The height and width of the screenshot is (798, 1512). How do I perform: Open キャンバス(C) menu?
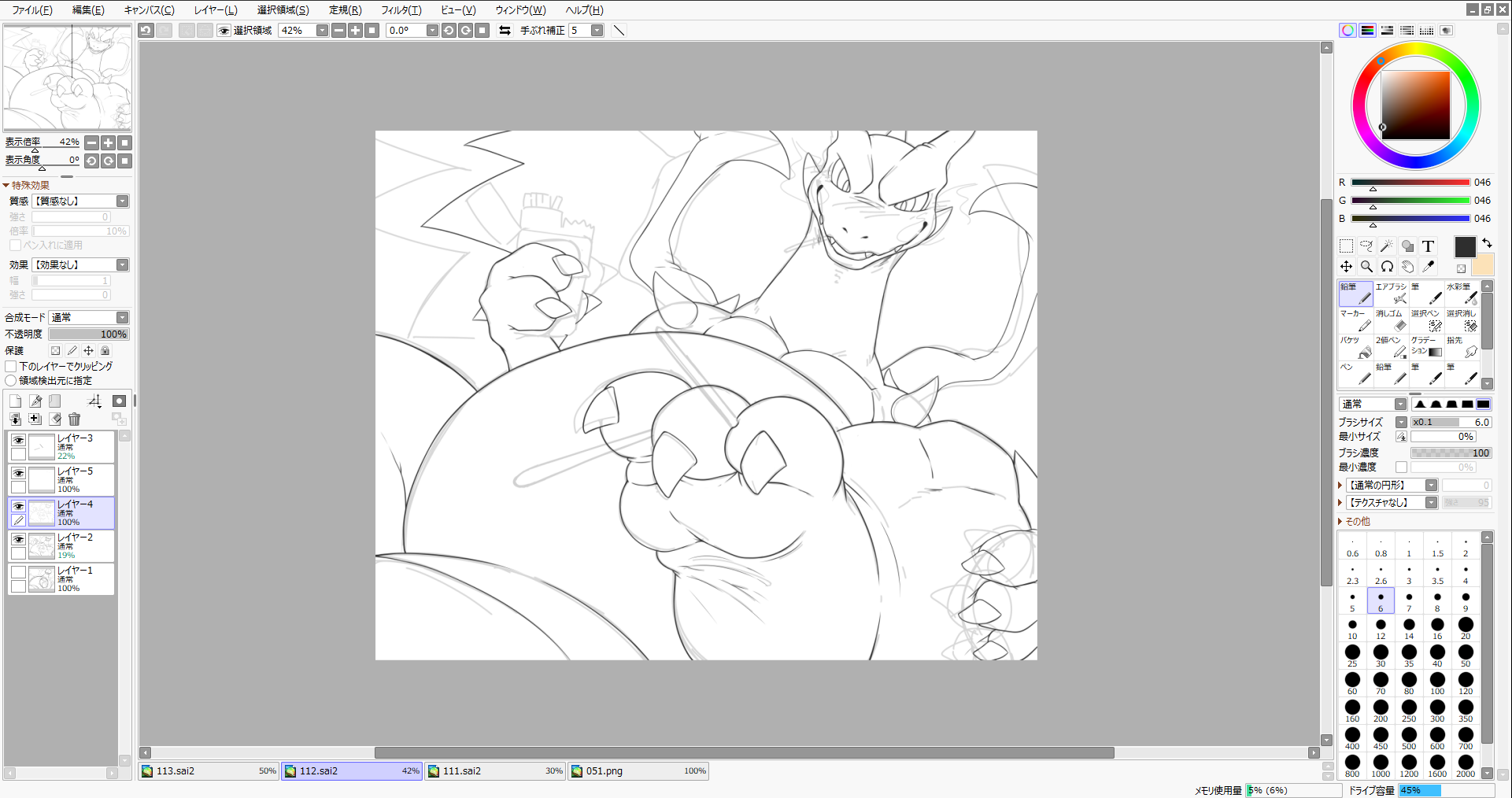(x=150, y=10)
